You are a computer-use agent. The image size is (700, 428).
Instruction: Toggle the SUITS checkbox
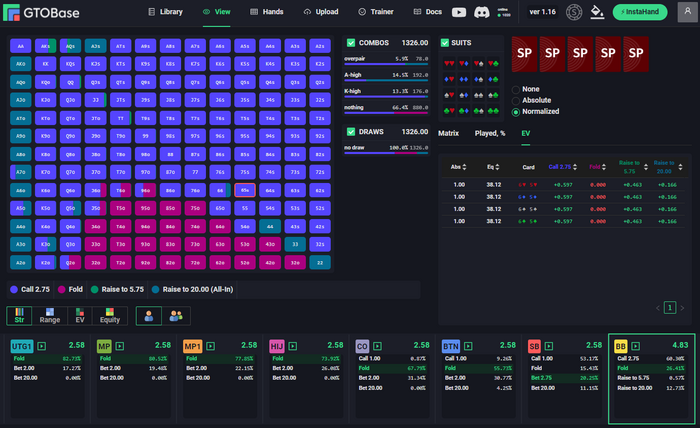click(445, 43)
